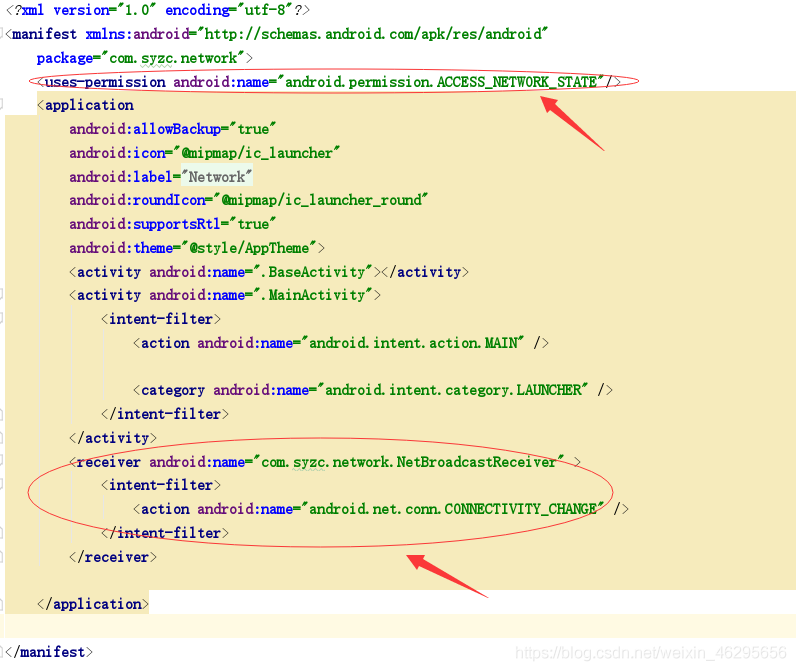Click the @mipmap/ic_launcher_round value

[321, 200]
